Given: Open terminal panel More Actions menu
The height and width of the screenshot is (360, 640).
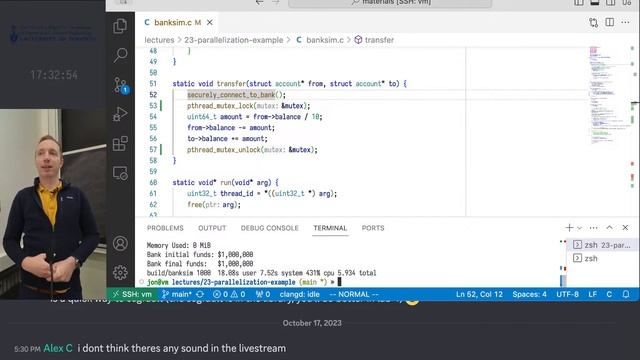Looking at the screenshot, I should coord(593,228).
